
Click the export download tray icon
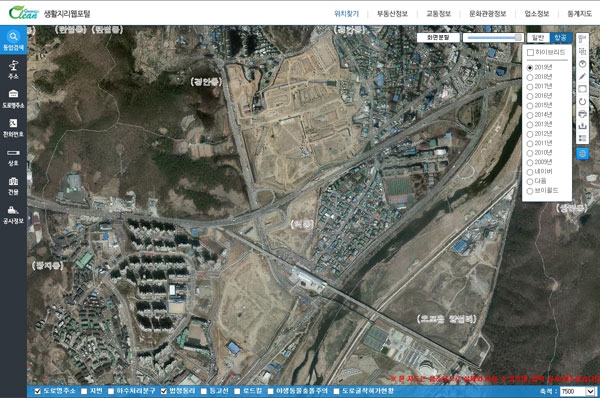582,126
